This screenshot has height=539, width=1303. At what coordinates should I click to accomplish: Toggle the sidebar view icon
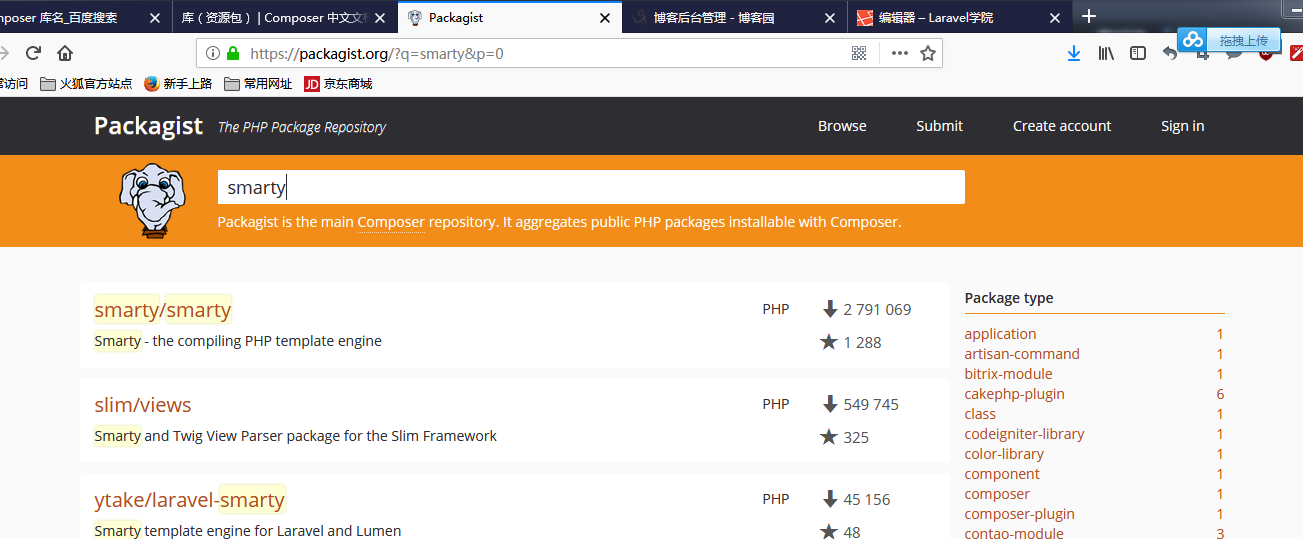[x=1138, y=53]
